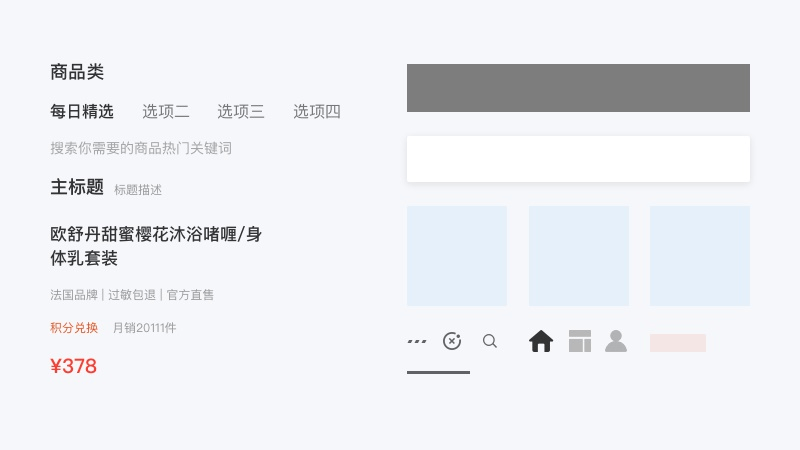Click the magnifying glass search icon
The image size is (800, 450).
490,341
